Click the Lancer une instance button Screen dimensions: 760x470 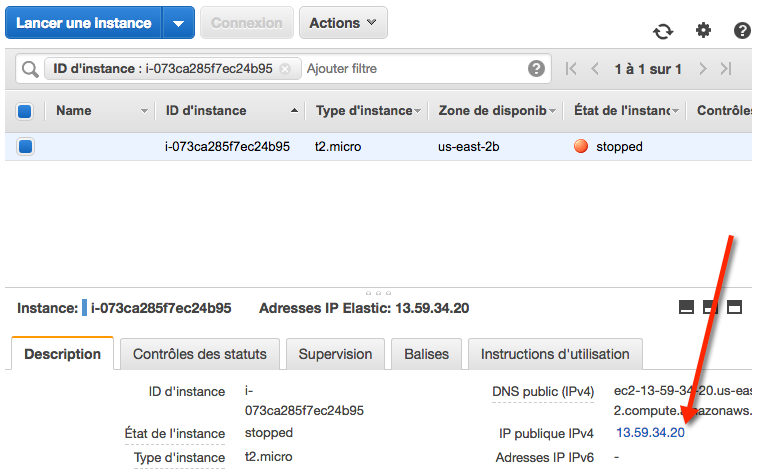coord(83,23)
